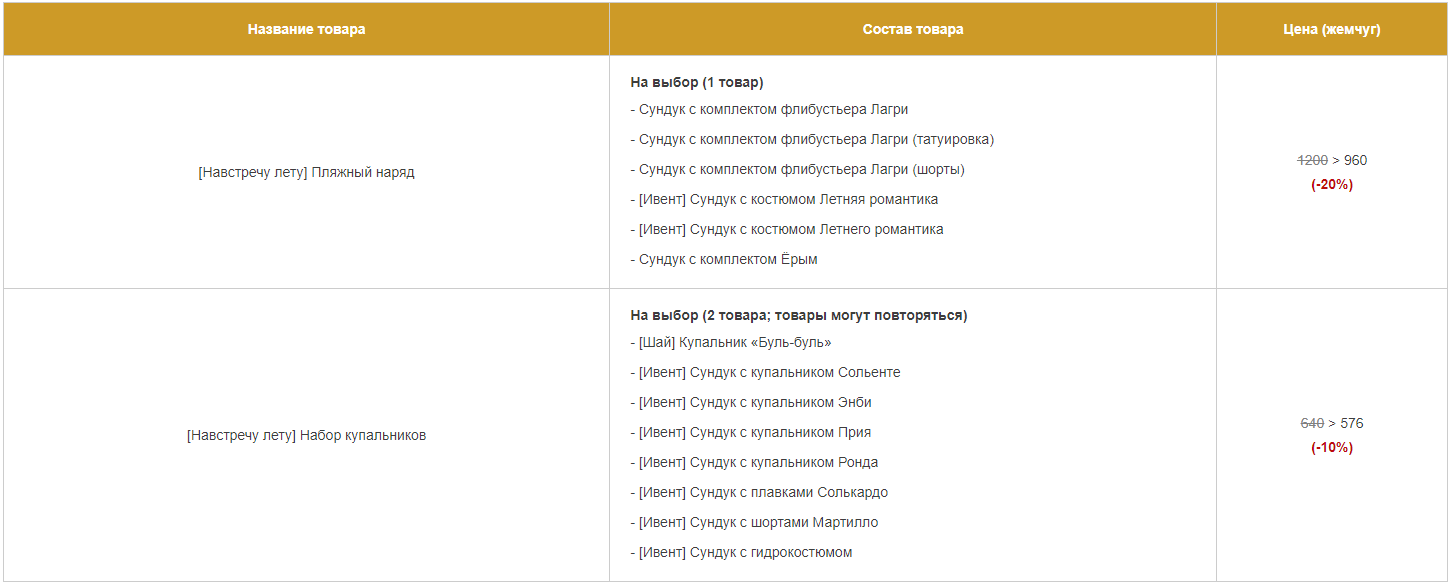Image resolution: width=1452 pixels, height=585 pixels.
Task: Click 'Сундук с шортами Мартилло' item
Action: (x=758, y=522)
